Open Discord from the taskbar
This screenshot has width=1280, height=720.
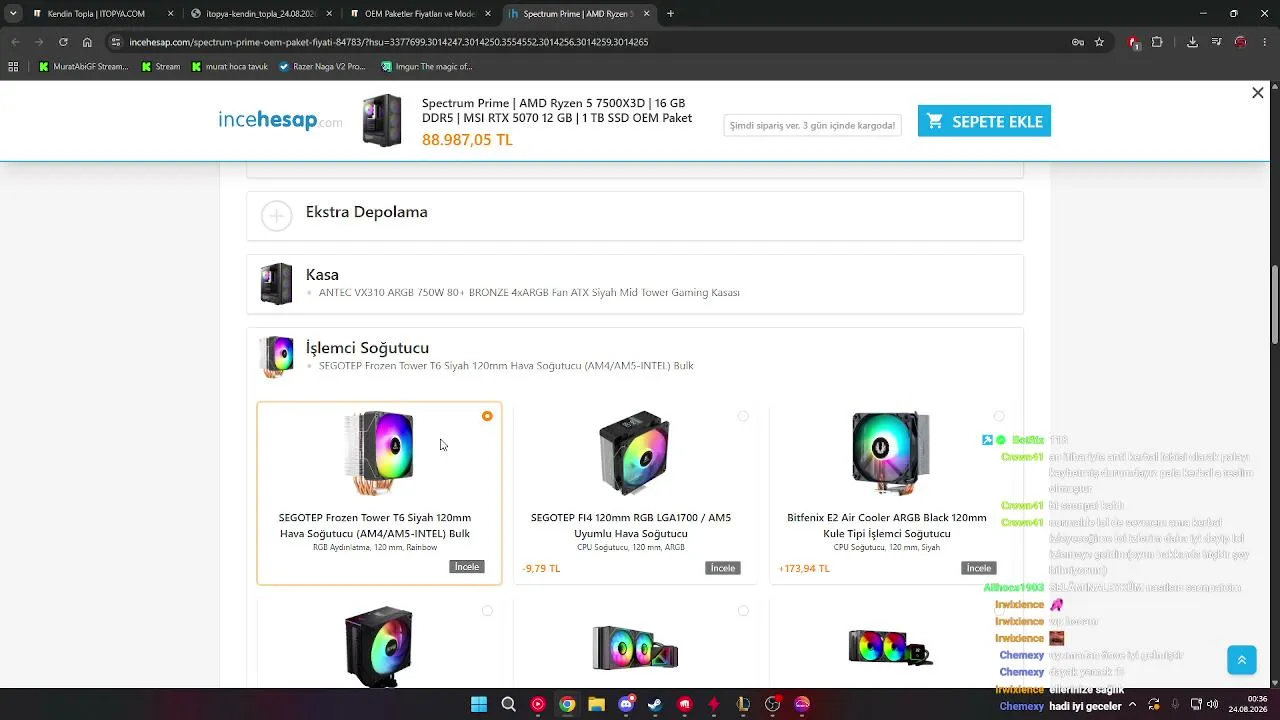click(x=626, y=704)
